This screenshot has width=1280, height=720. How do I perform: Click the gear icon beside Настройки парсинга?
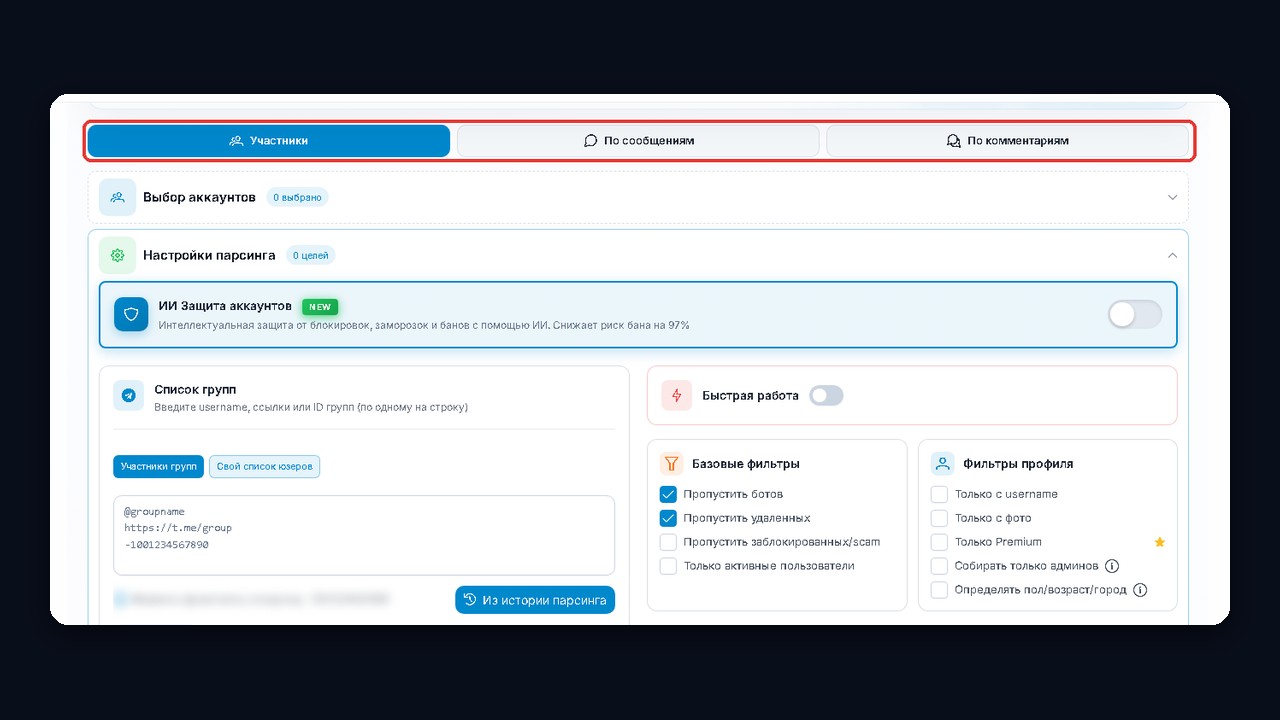tap(117, 255)
